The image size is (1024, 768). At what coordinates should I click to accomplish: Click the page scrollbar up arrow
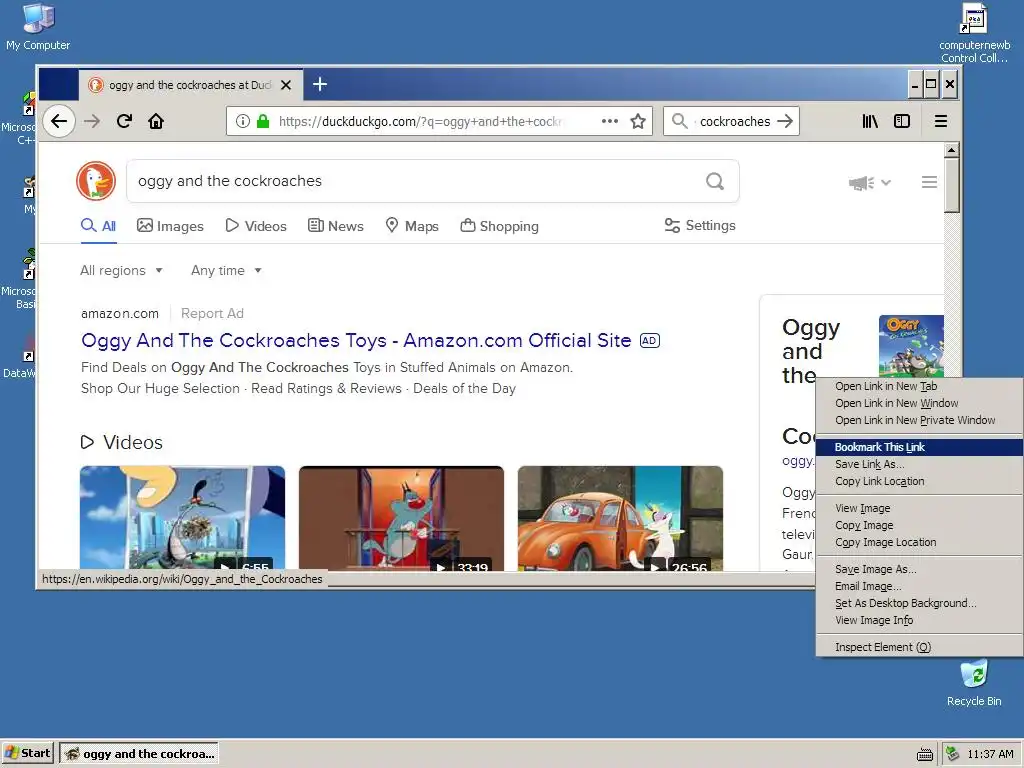[x=952, y=150]
